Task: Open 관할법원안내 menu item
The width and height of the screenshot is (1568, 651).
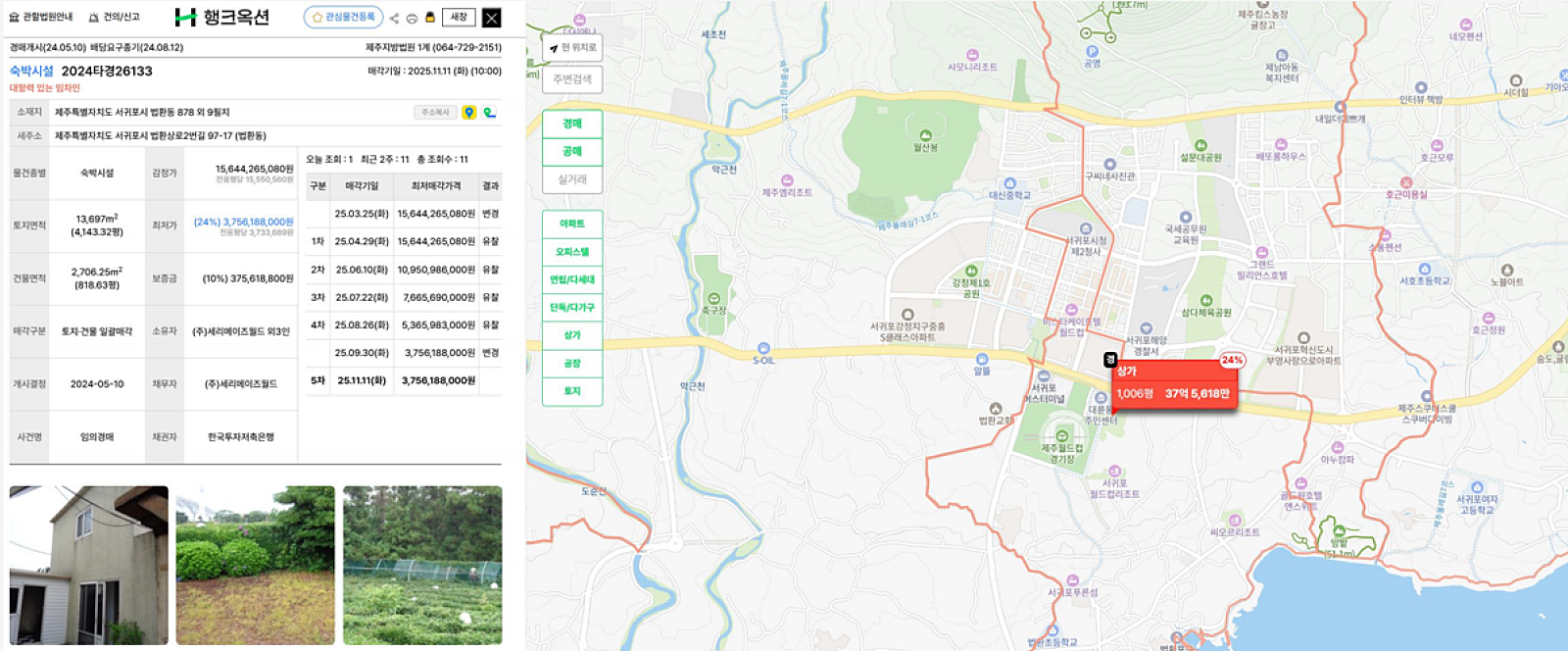Action: [x=41, y=17]
